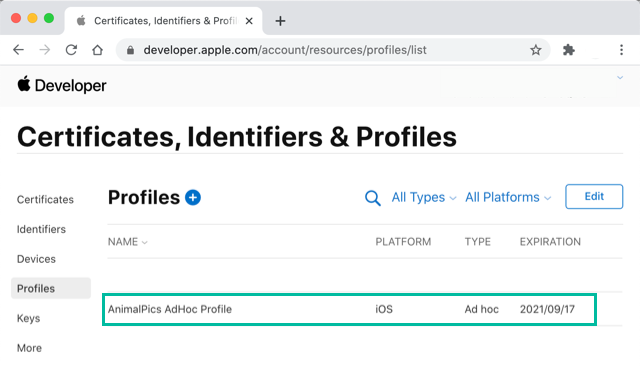Click the green maximize window button
The width and height of the screenshot is (640, 368).
[49, 18]
